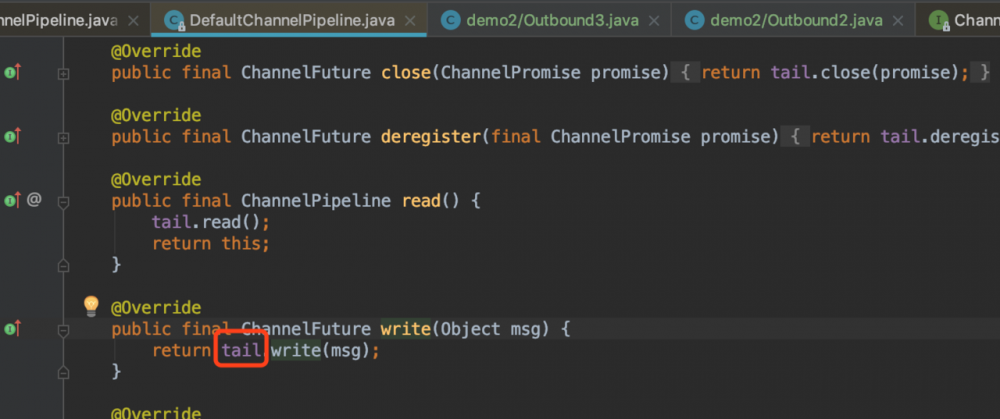This screenshot has height=419, width=1000.
Task: Switch to the demo2/Outbound3.java tab
Action: coord(541,19)
